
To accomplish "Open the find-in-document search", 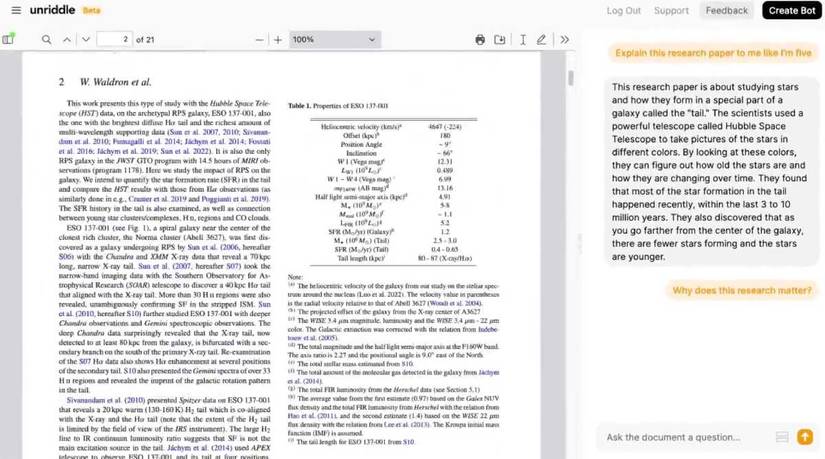I will [47, 39].
